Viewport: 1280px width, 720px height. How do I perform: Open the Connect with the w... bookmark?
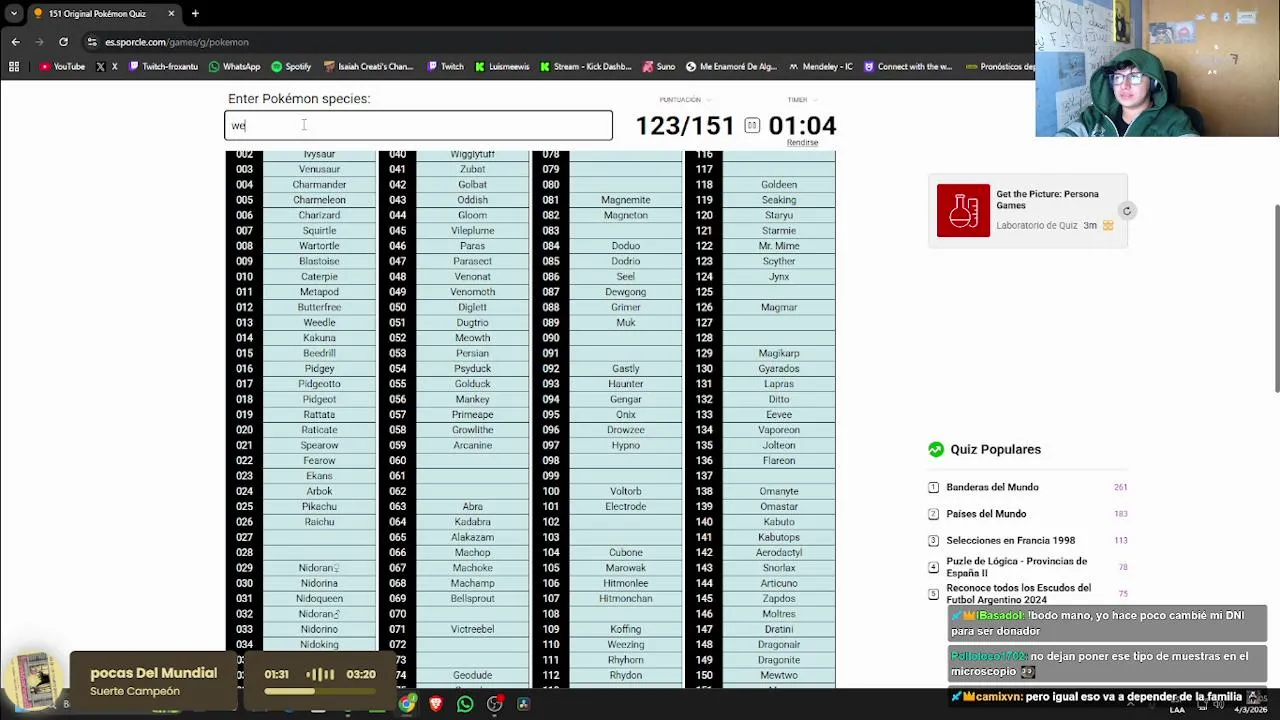(907, 67)
